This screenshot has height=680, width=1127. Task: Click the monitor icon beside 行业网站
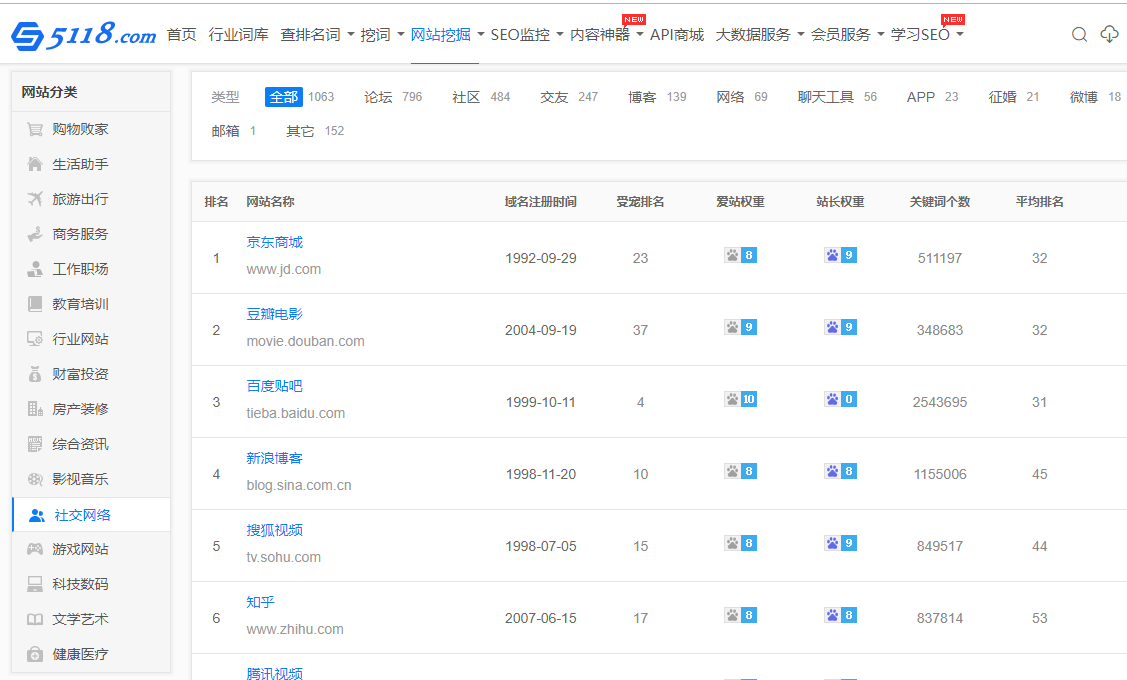coord(34,339)
